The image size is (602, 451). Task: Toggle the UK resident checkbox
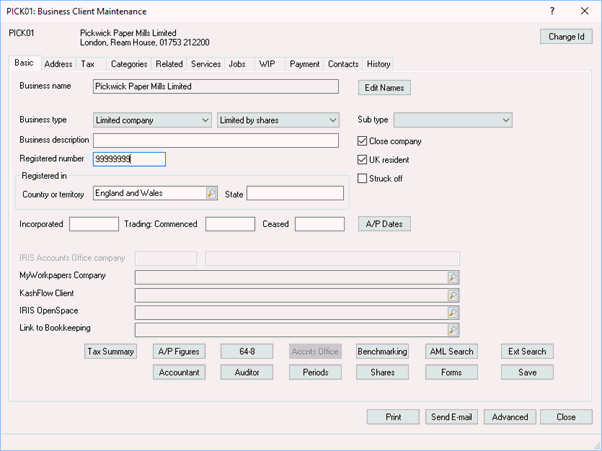point(362,159)
